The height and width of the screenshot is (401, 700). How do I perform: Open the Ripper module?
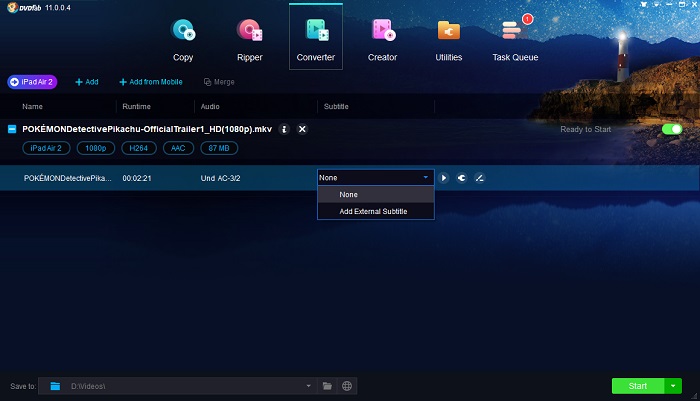click(250, 39)
